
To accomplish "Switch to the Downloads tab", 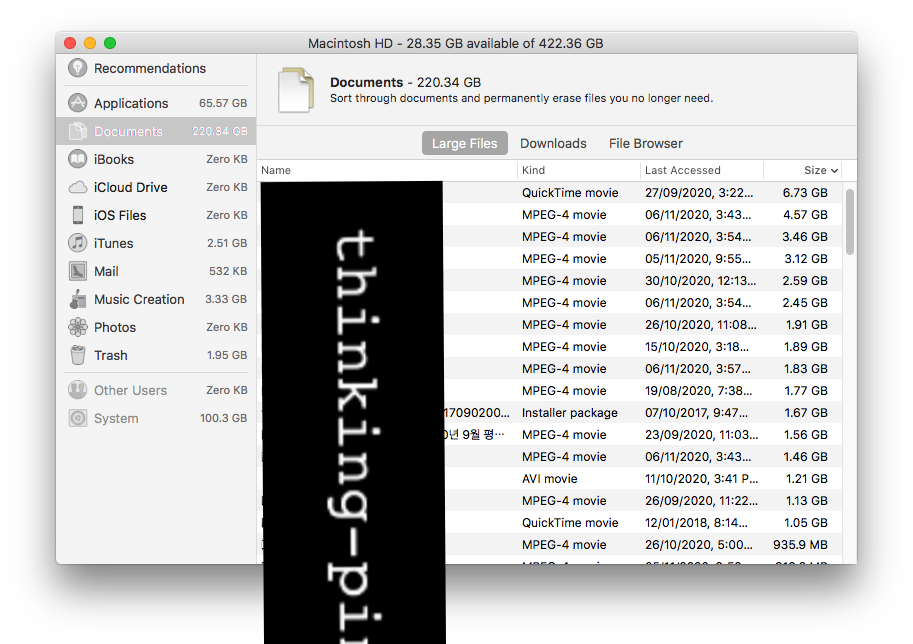I will (x=553, y=143).
